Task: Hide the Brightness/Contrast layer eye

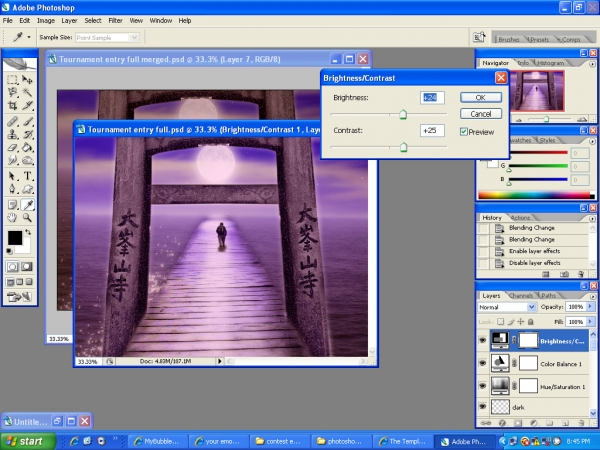Action: tap(483, 340)
